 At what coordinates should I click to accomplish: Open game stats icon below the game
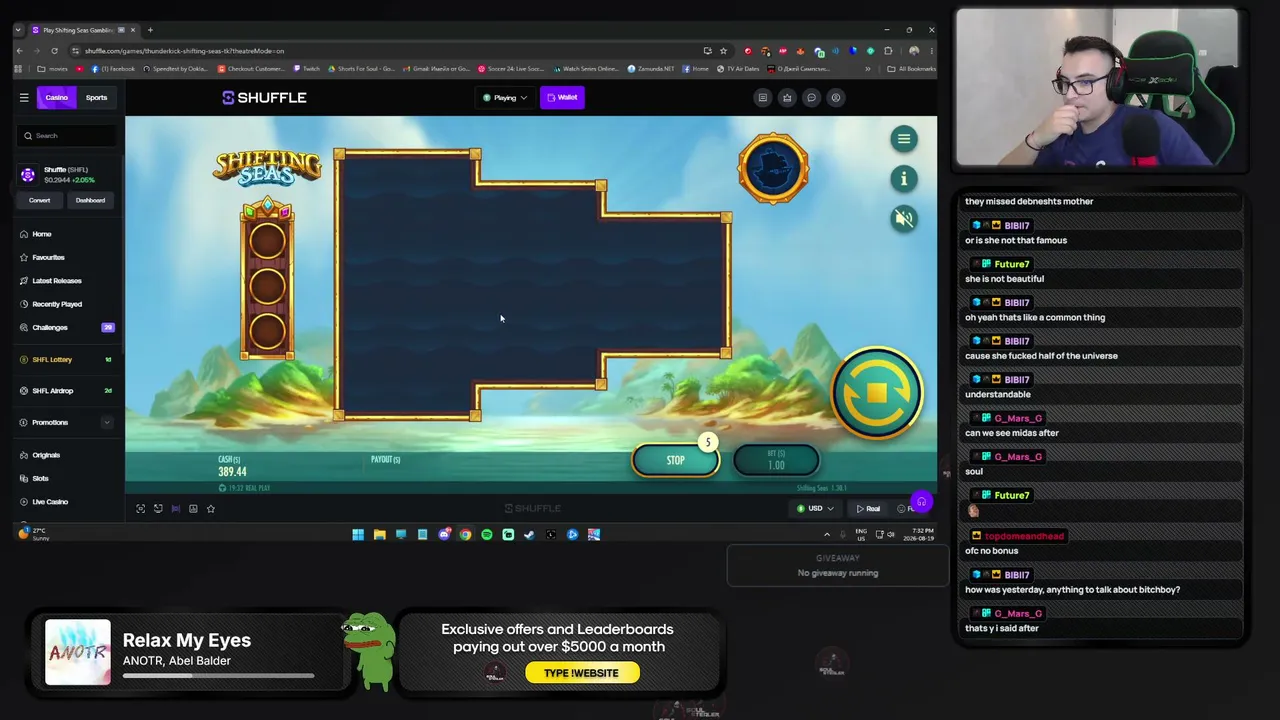pos(193,509)
